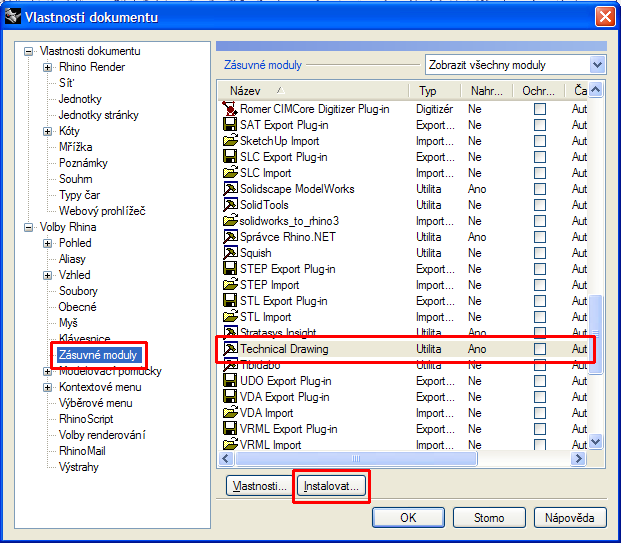Screen dimensions: 621x543
Task: Click the horizontal scrollbar under plug-in list
Action: coord(400,459)
